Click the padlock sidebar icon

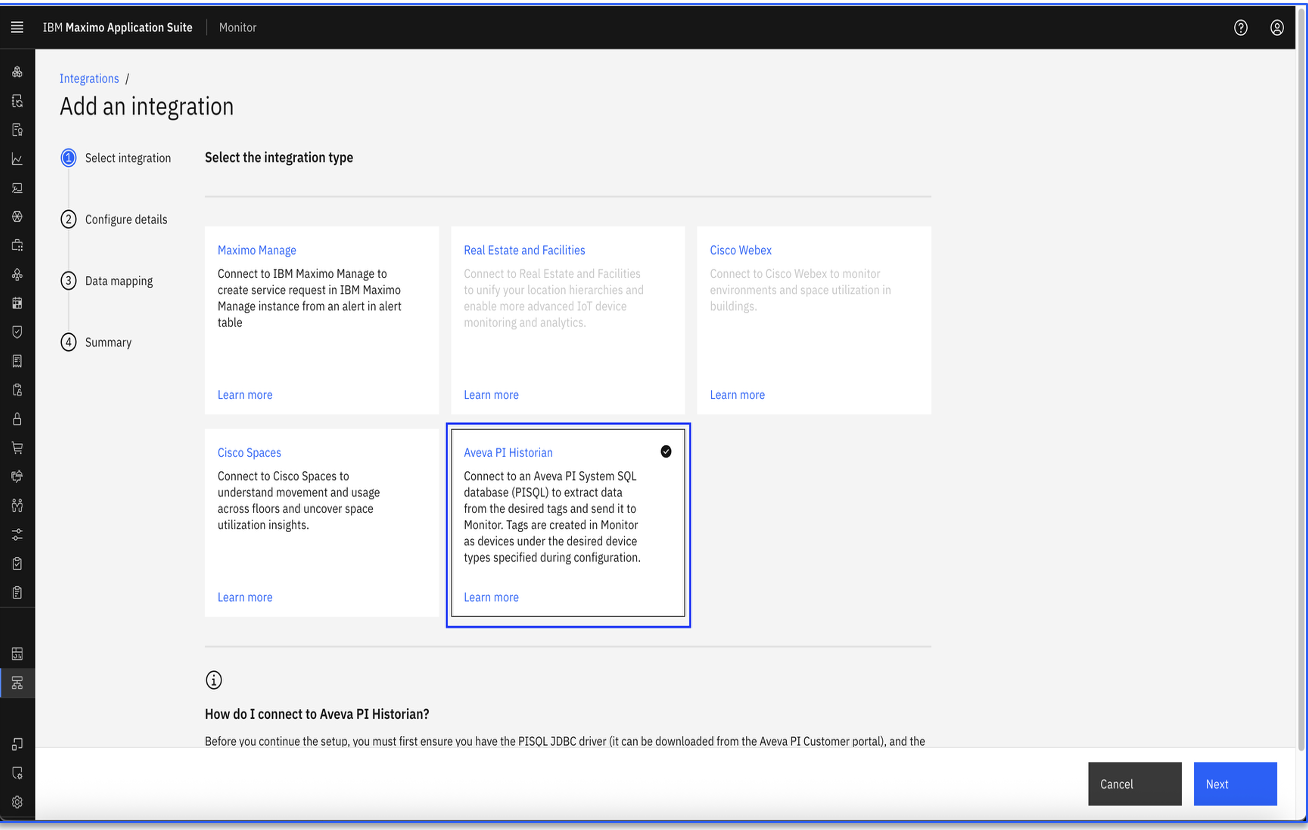17,419
